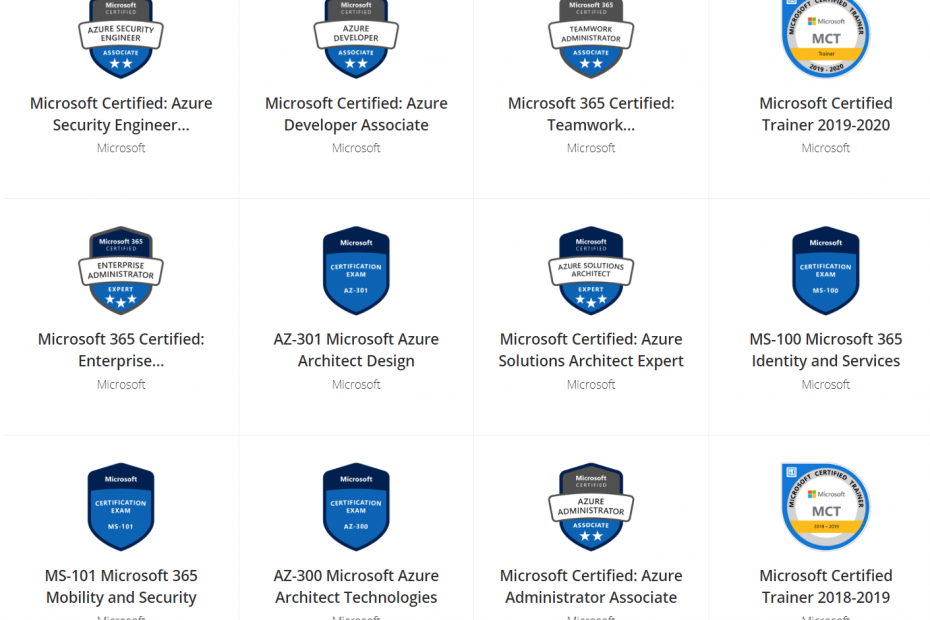Screen dimensions: 930x620
Task: Open the MCT 2019-2020 trainer badge
Action: tap(826, 39)
